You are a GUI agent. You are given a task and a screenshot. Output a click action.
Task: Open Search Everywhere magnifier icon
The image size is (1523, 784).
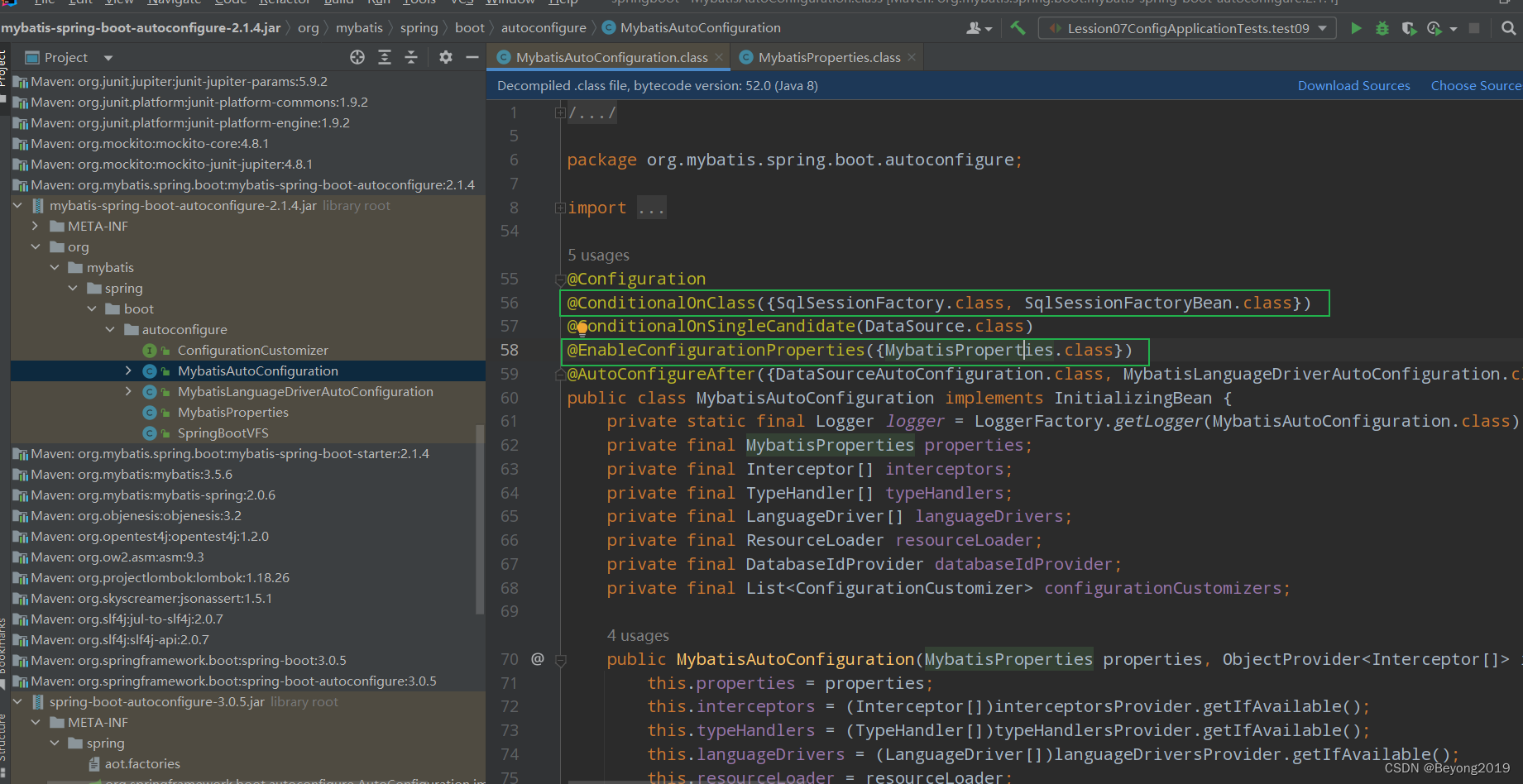pyautogui.click(x=1509, y=28)
